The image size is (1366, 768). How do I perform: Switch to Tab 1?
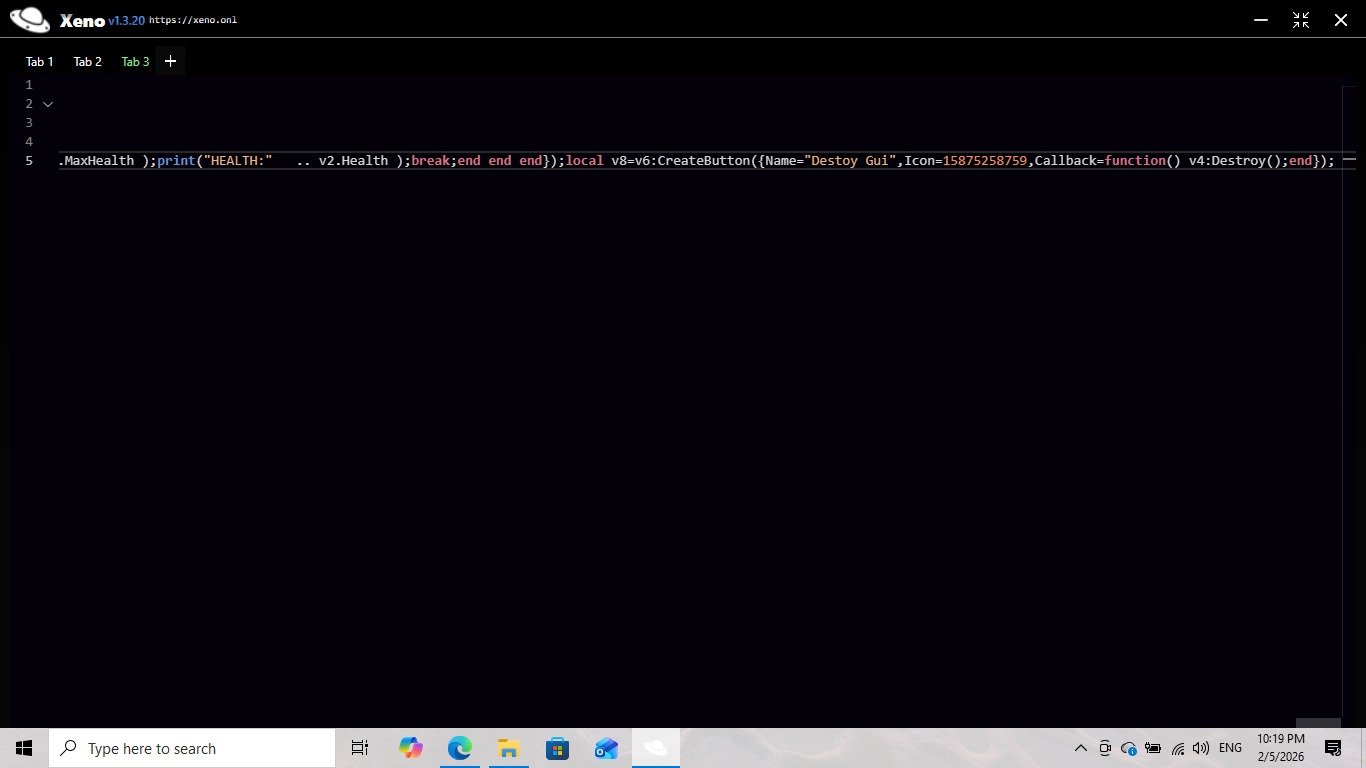coord(40,62)
